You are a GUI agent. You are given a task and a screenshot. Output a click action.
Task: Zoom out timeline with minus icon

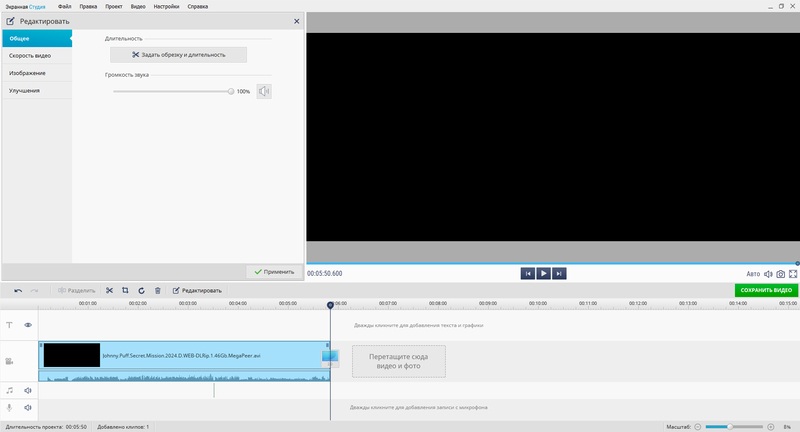pos(697,427)
